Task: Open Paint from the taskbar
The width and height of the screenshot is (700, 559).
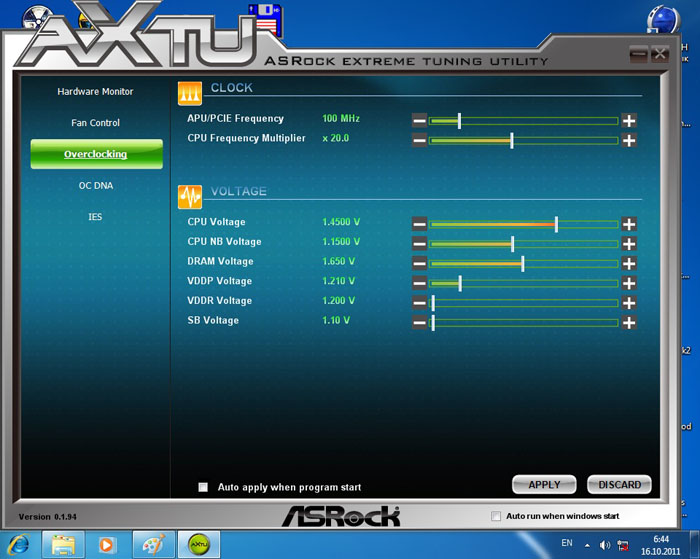Action: tap(154, 545)
